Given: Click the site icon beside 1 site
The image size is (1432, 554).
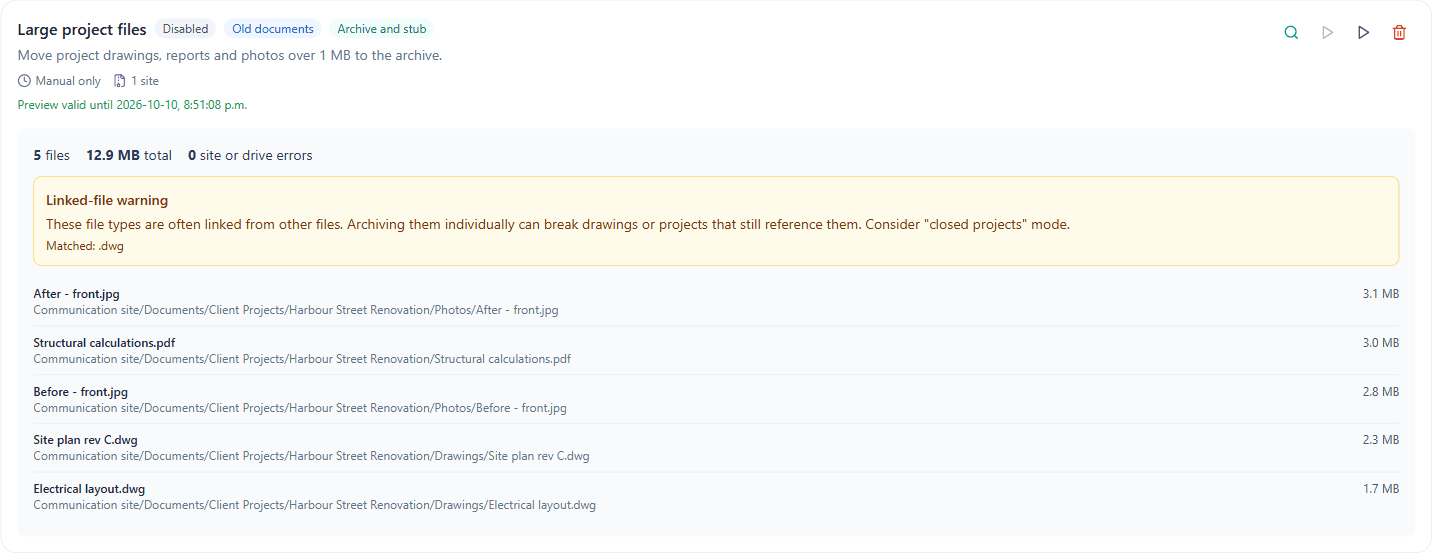Looking at the screenshot, I should 120,81.
